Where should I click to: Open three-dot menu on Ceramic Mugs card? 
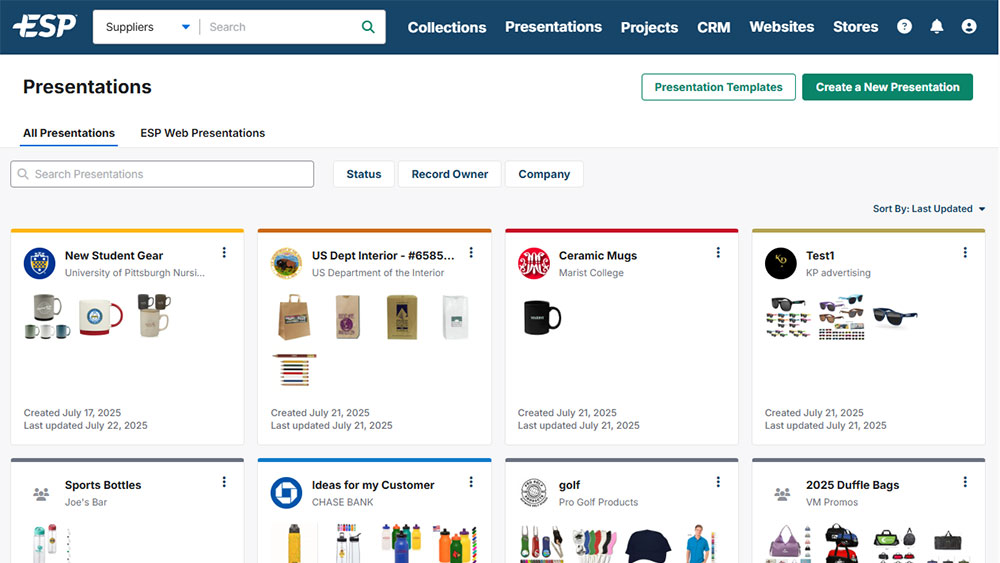[x=718, y=253]
